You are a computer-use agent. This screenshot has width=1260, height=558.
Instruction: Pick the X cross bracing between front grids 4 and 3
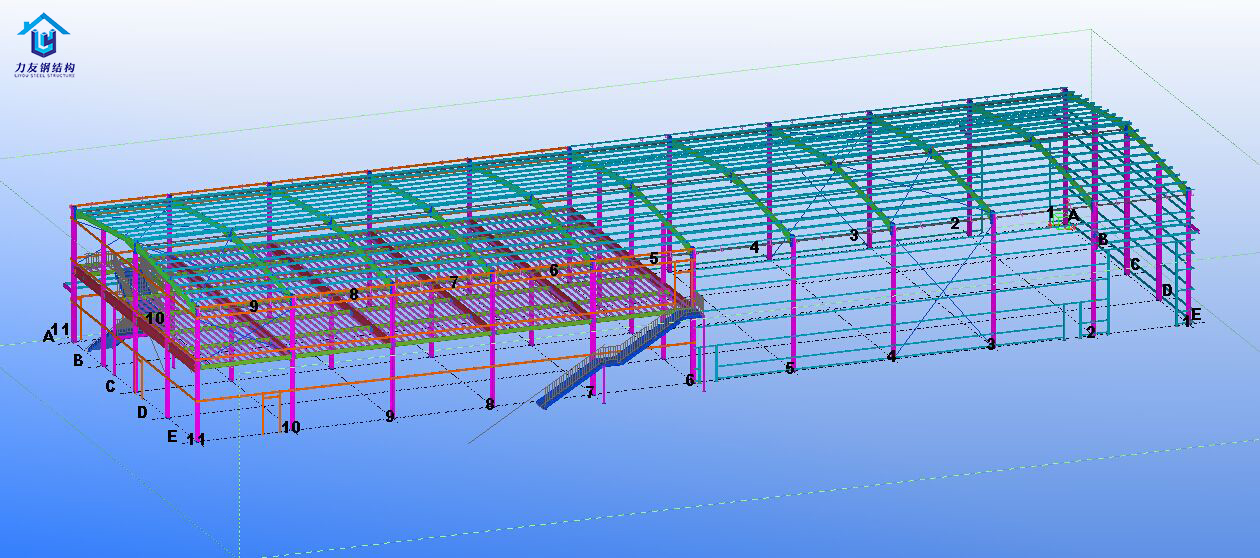[938, 290]
